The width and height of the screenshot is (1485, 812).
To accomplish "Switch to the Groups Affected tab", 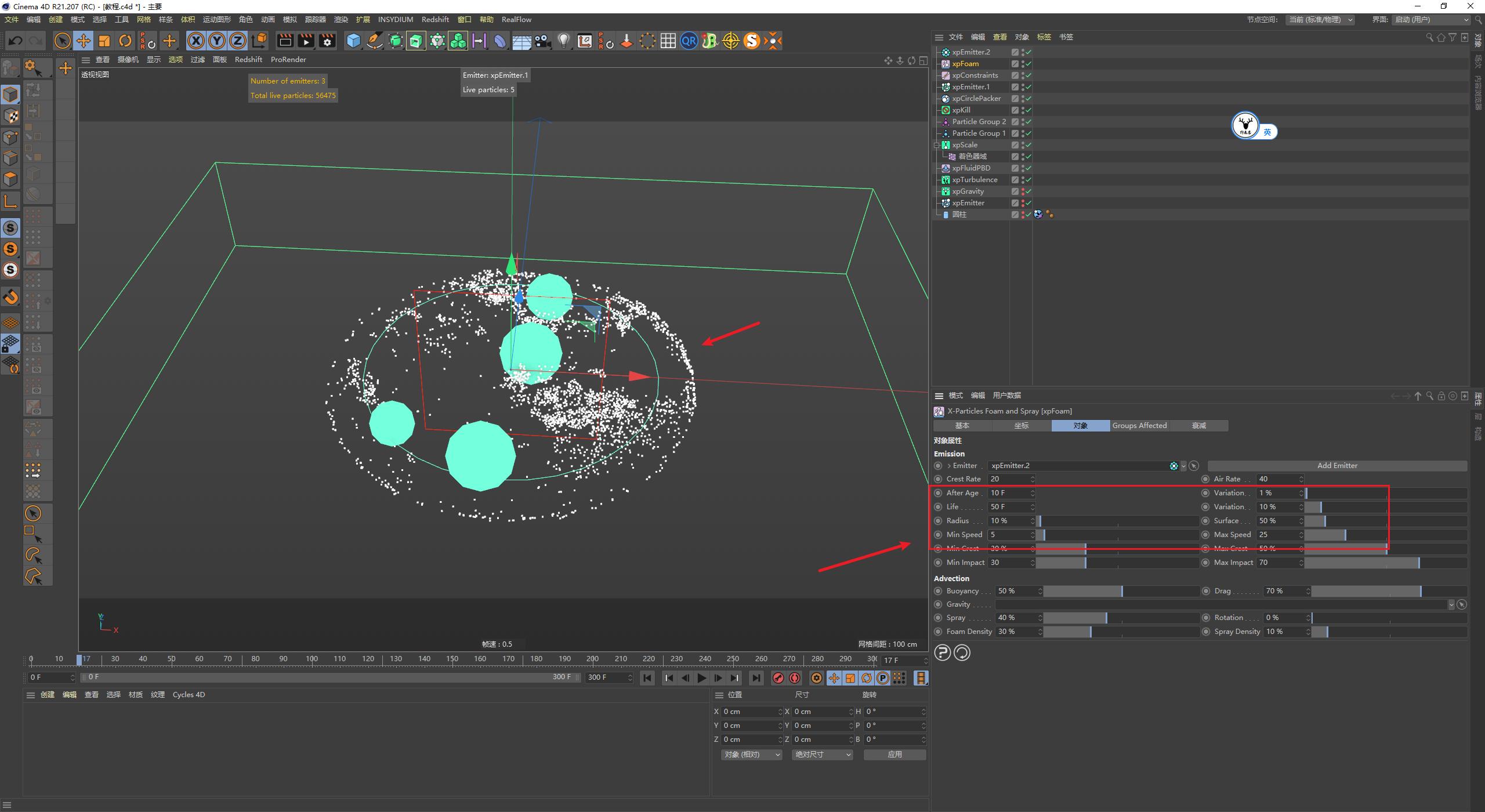I will [1139, 425].
